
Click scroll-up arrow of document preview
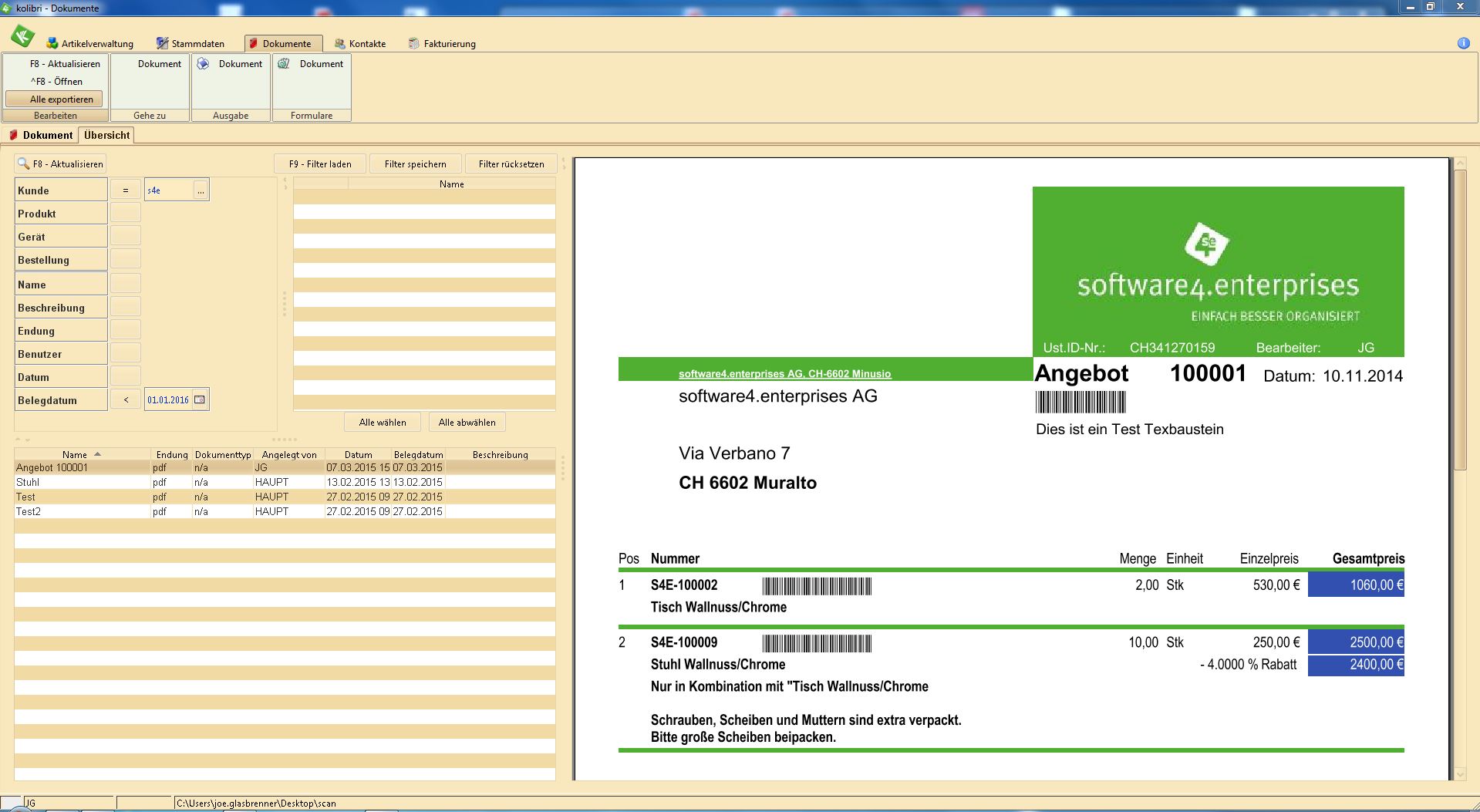point(1459,163)
